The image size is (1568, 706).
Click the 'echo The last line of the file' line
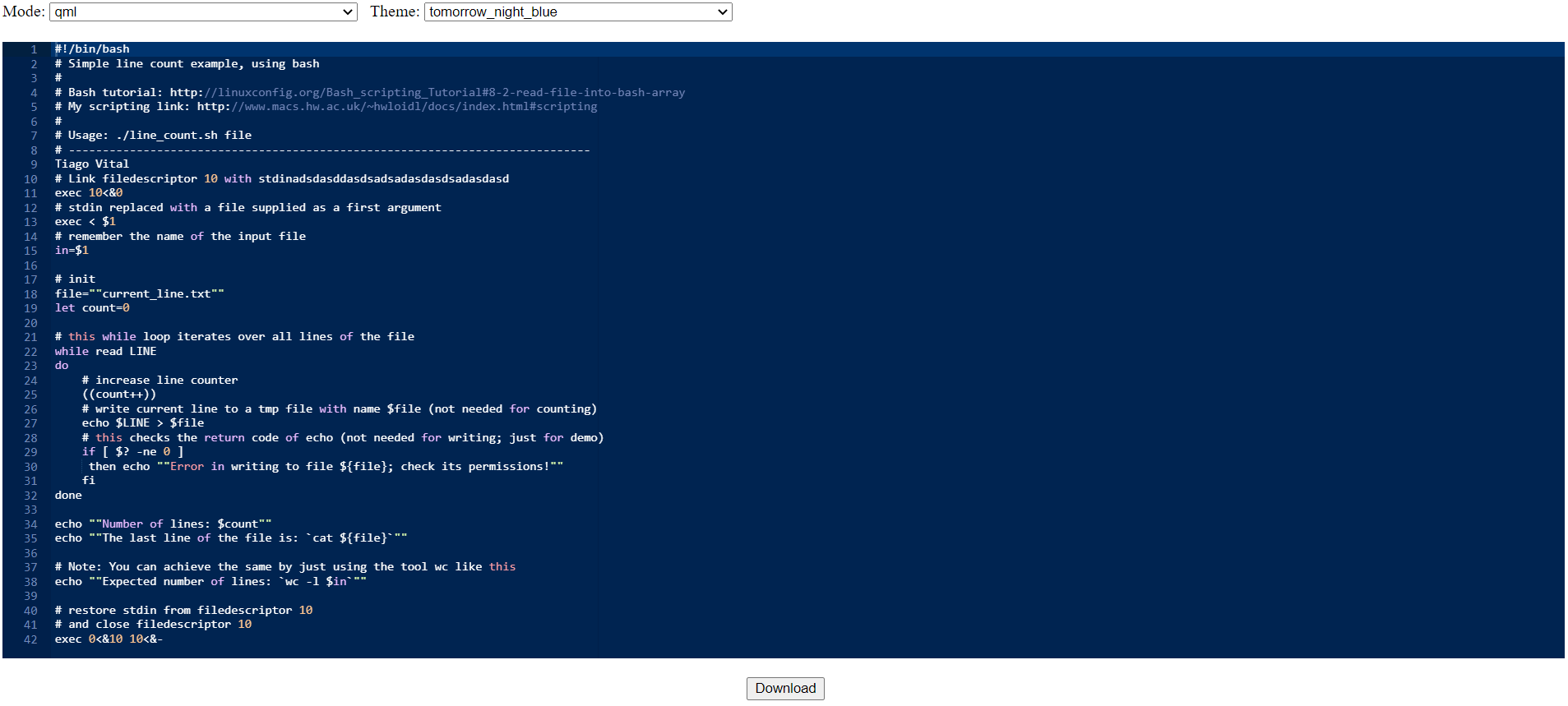(x=231, y=538)
